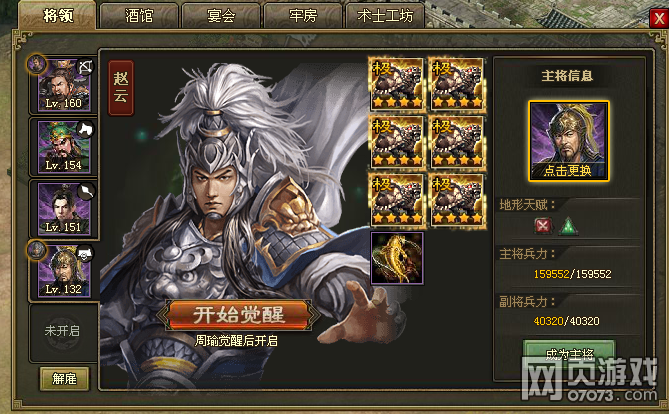The width and height of the screenshot is (669, 414).
Task: Select the Lv. 132 general portrait
Action: 64,271
